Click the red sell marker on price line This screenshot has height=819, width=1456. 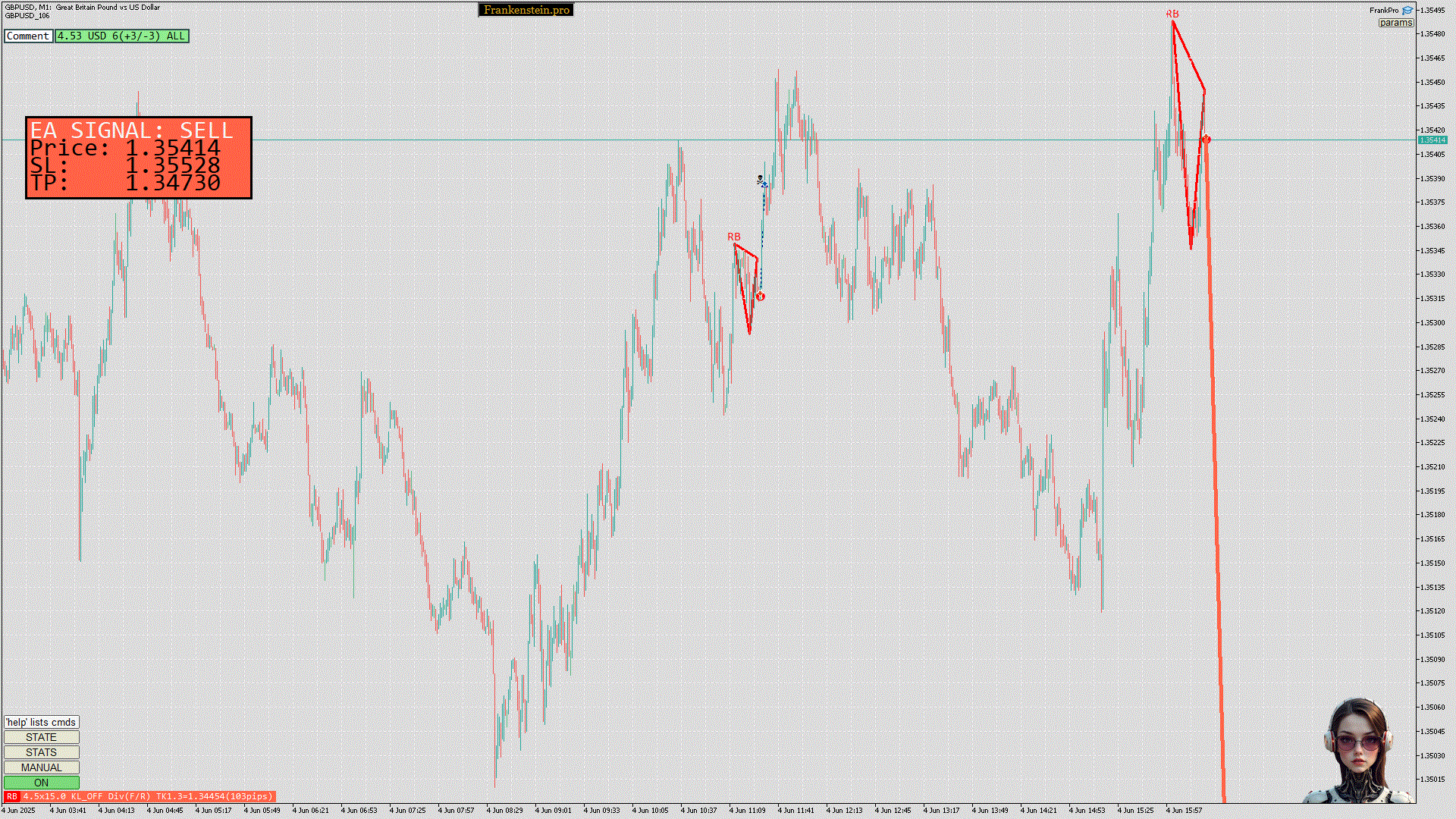pos(1207,140)
